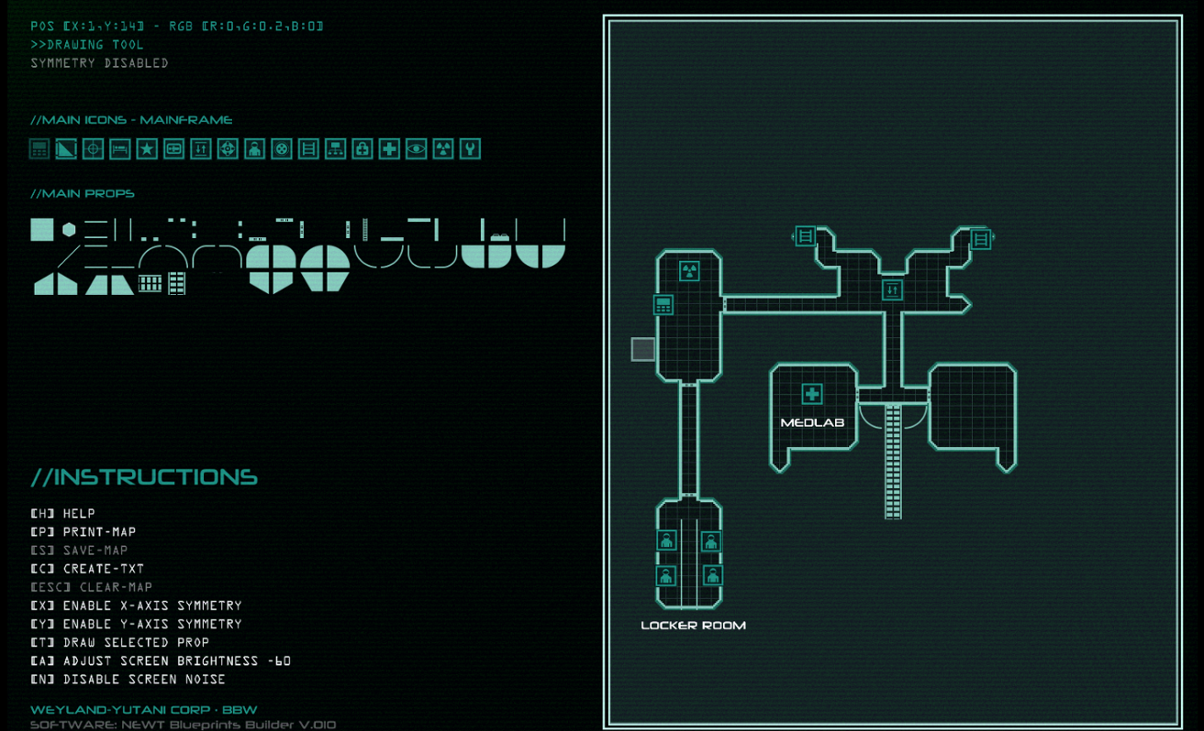
Task: Select the crosshair target icon
Action: coord(93,148)
